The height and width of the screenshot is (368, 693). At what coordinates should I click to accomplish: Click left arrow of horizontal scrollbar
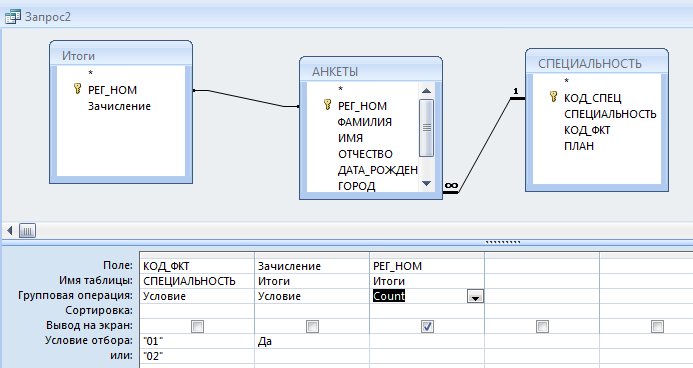[x=10, y=230]
